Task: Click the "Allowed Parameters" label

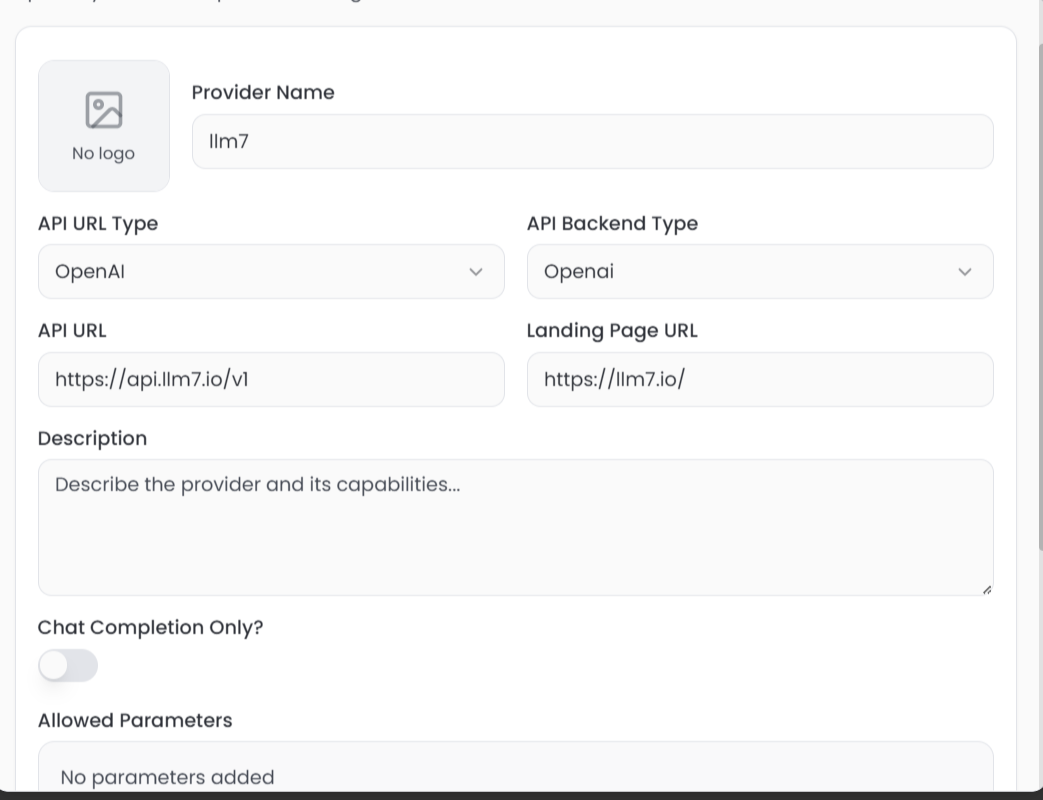Action: pyautogui.click(x=135, y=720)
